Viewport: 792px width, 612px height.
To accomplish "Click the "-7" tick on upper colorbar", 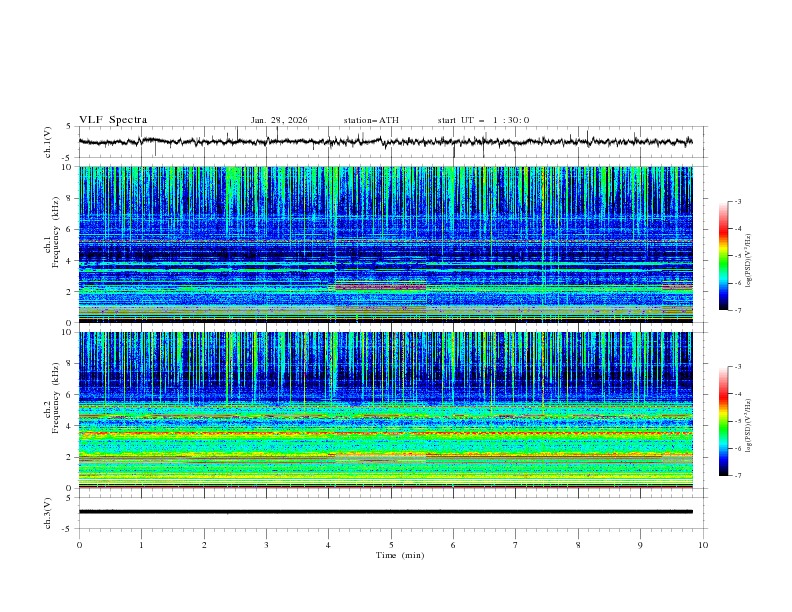I will point(737,310).
